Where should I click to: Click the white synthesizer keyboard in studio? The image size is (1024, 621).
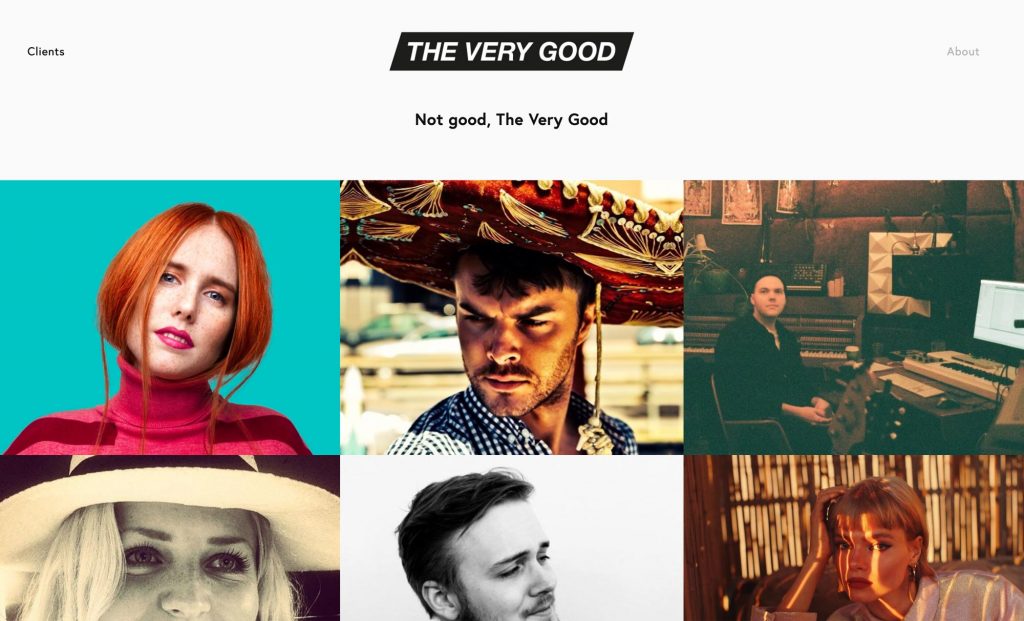[955, 372]
